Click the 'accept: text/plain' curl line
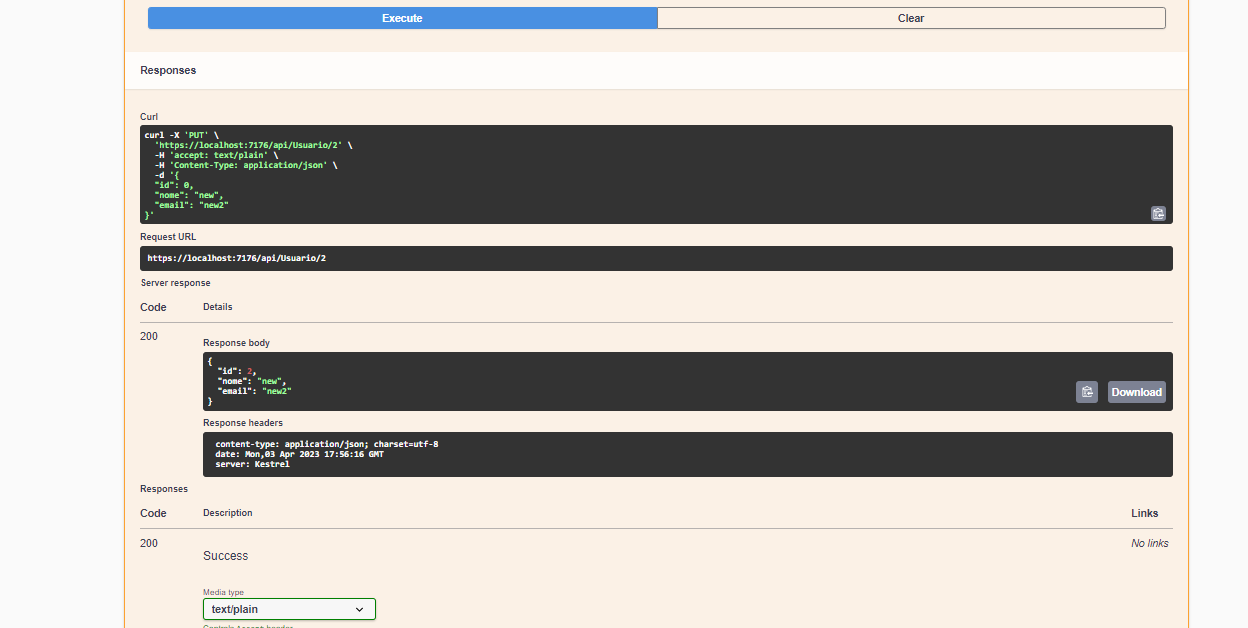 pyautogui.click(x=216, y=155)
